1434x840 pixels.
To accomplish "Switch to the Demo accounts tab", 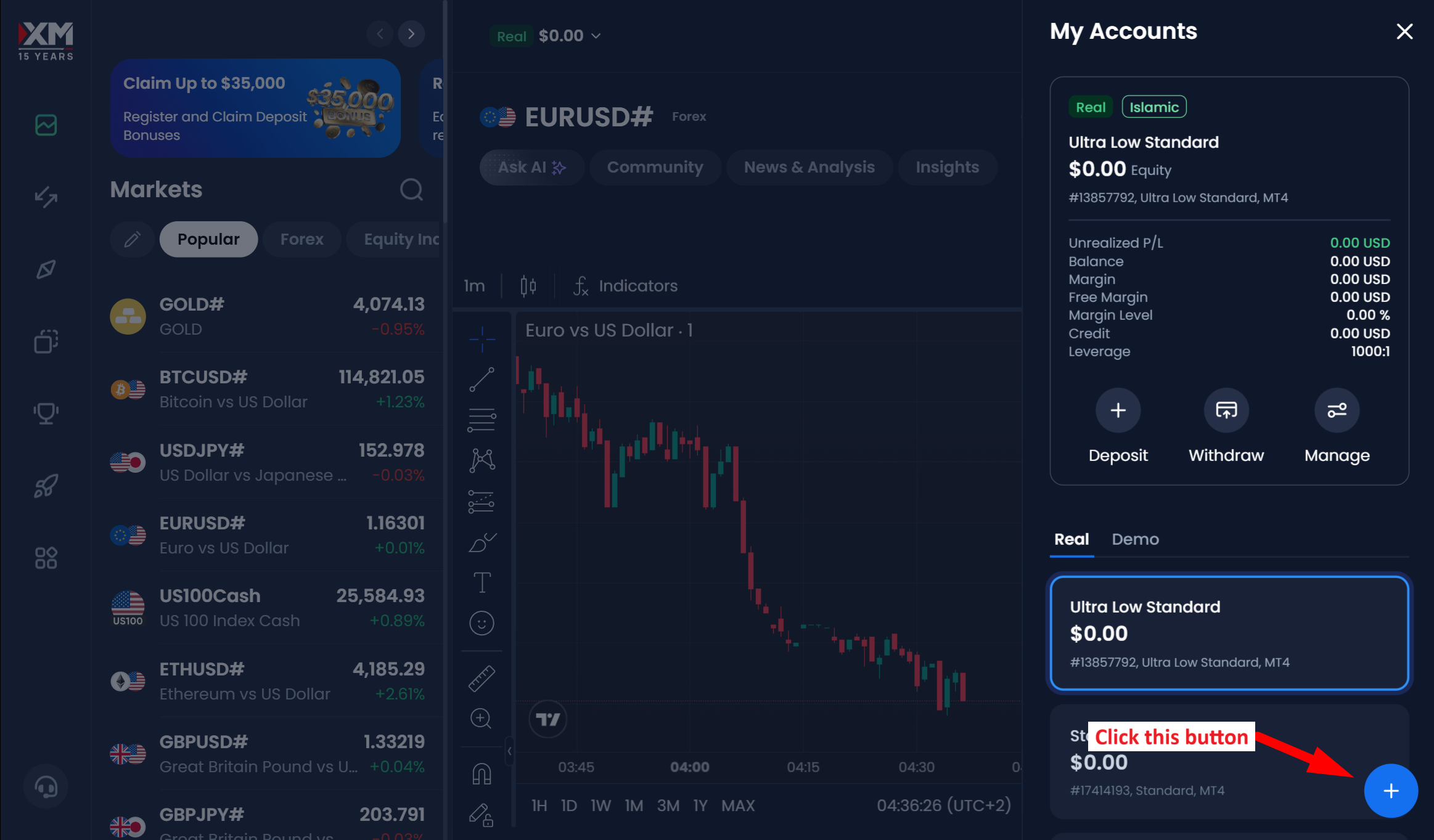I will click(1135, 539).
